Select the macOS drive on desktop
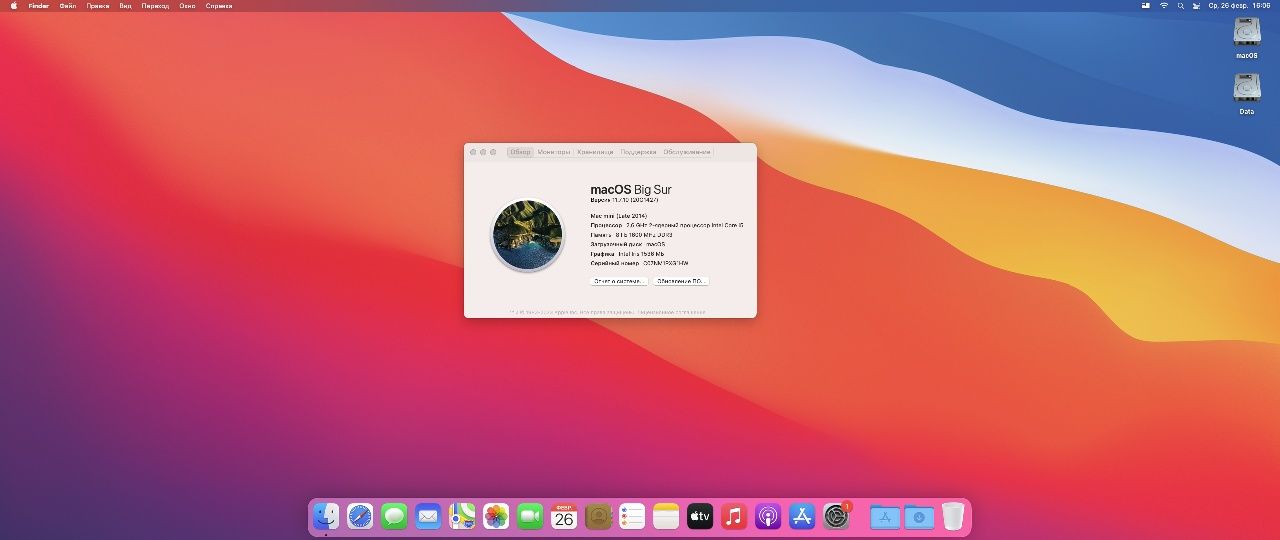This screenshot has width=1280, height=540. (x=1246, y=37)
